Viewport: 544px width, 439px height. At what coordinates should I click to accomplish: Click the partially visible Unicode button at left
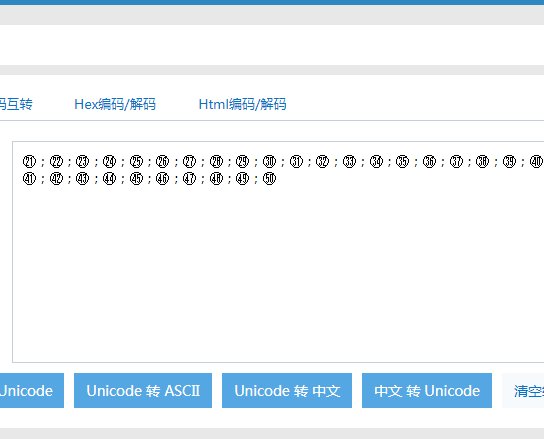click(x=32, y=390)
